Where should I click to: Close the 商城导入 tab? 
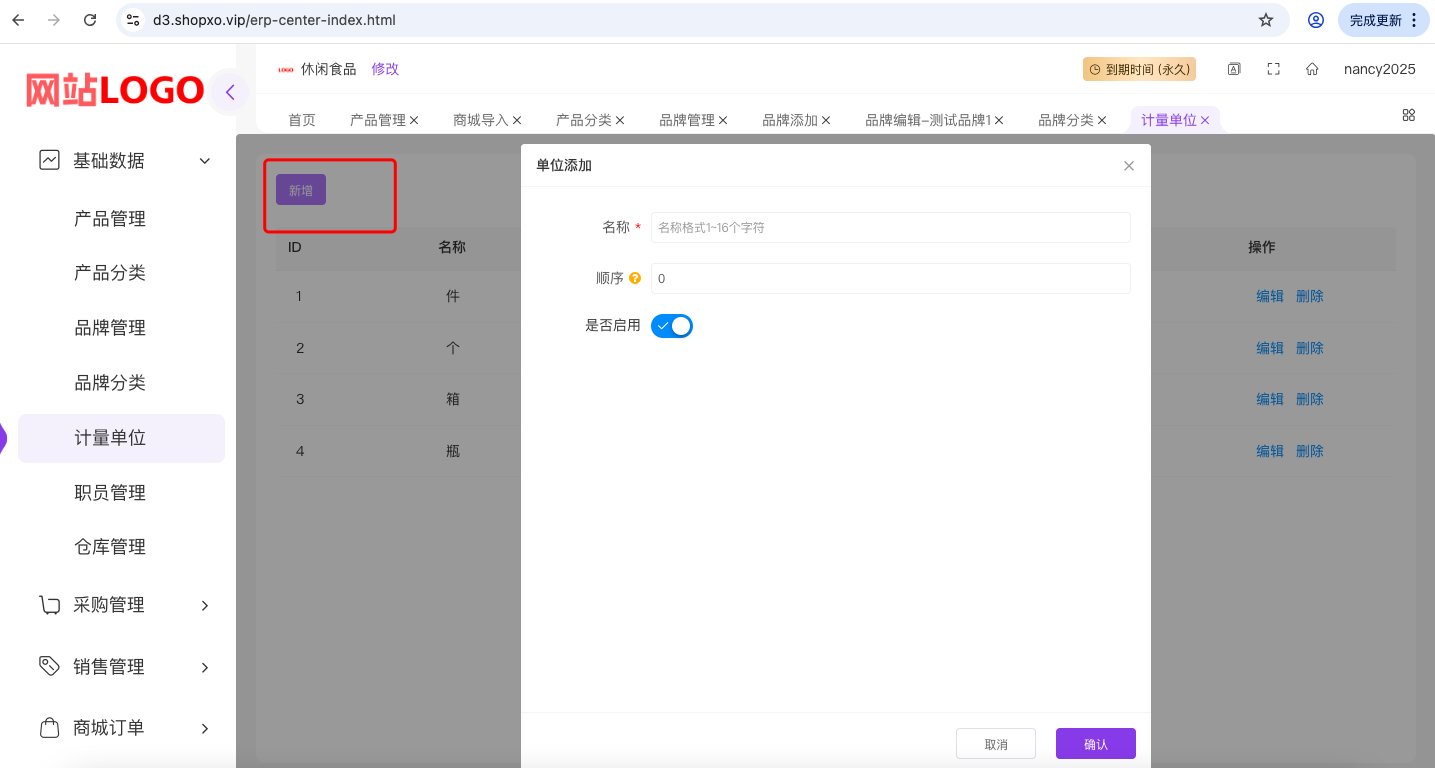[x=517, y=120]
